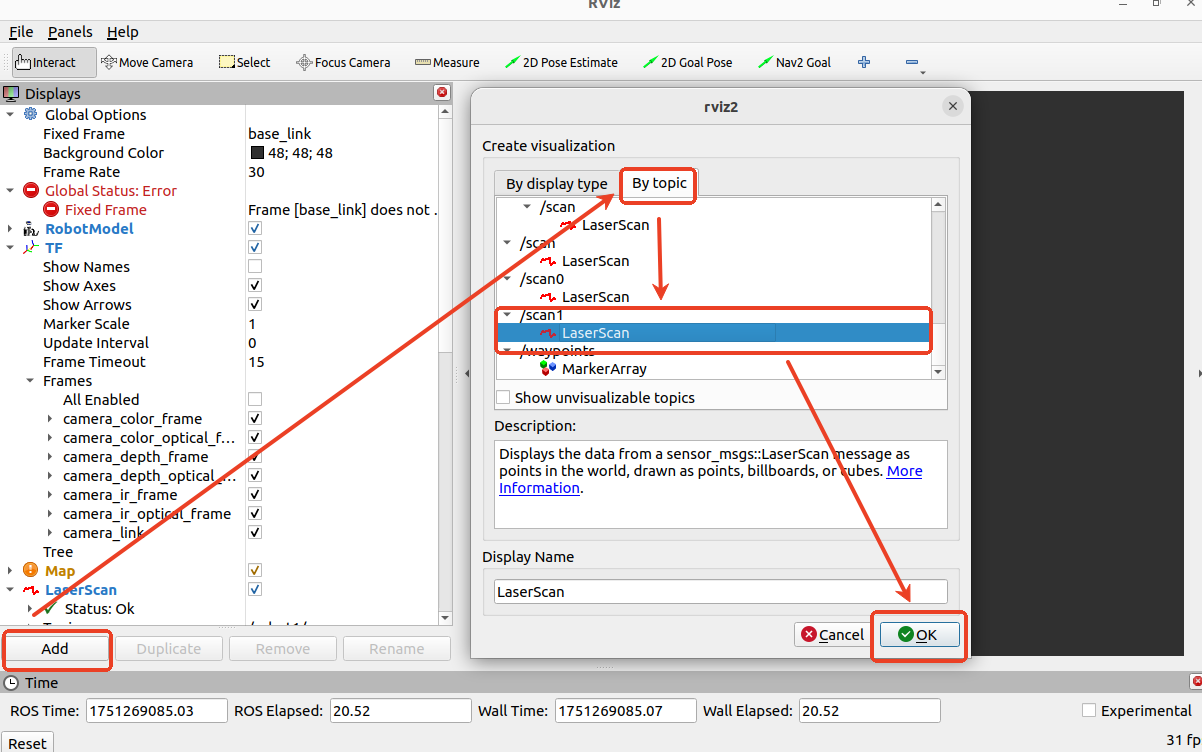1202x752 pixels.
Task: Collapse the TF tree node
Action: click(x=10, y=247)
